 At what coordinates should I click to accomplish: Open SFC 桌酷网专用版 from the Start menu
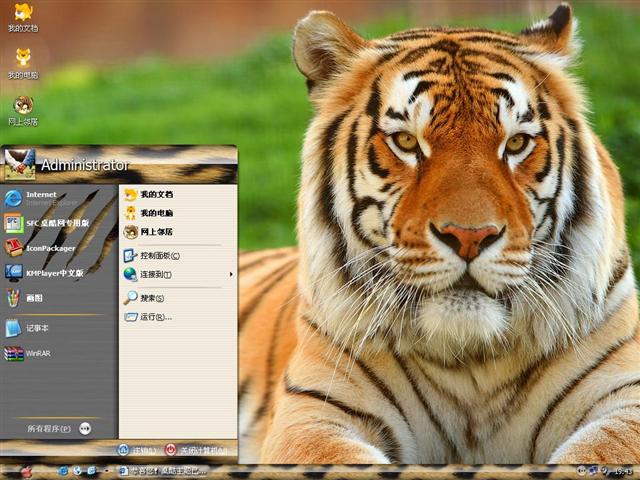click(47, 223)
